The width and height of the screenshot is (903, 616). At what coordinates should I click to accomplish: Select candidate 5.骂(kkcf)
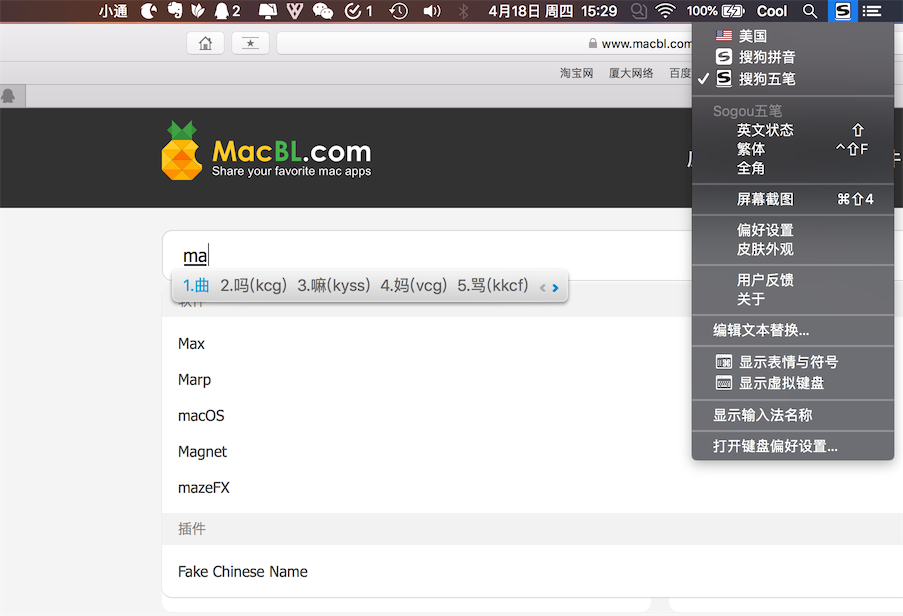pos(493,285)
